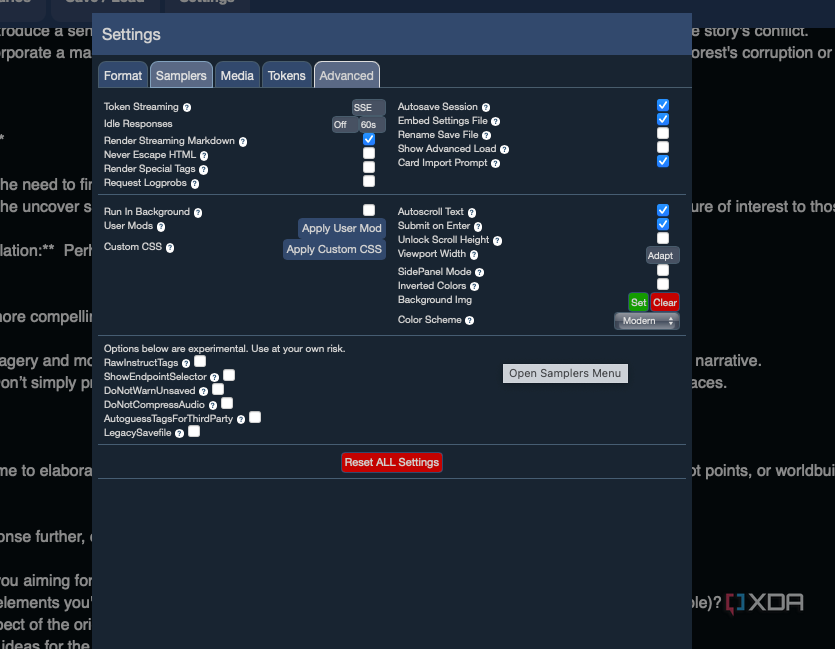Open the Color Scheme Modern dropdown
The height and width of the screenshot is (649, 835).
pos(646,321)
